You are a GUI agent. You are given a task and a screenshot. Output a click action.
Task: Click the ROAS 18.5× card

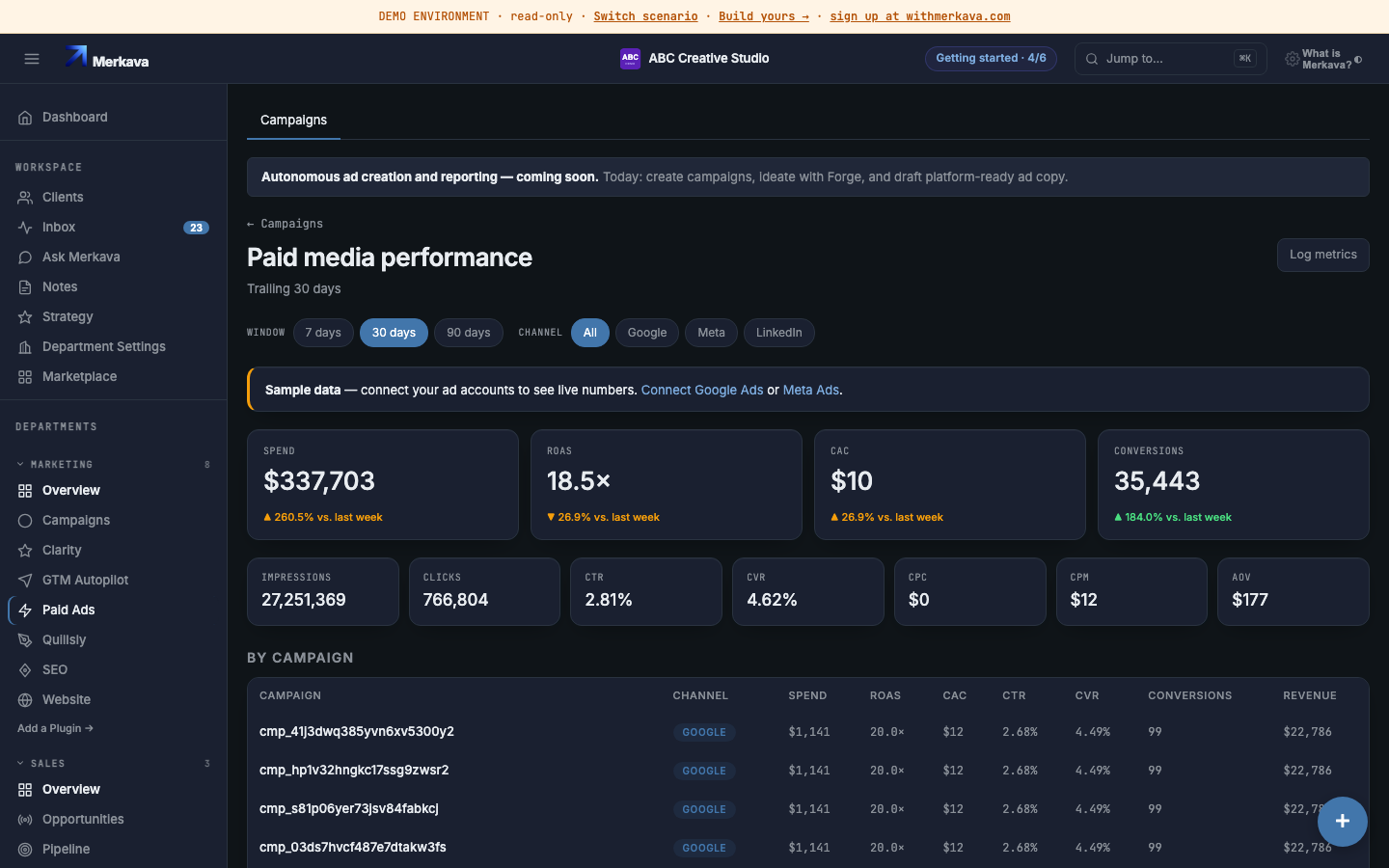(x=667, y=484)
